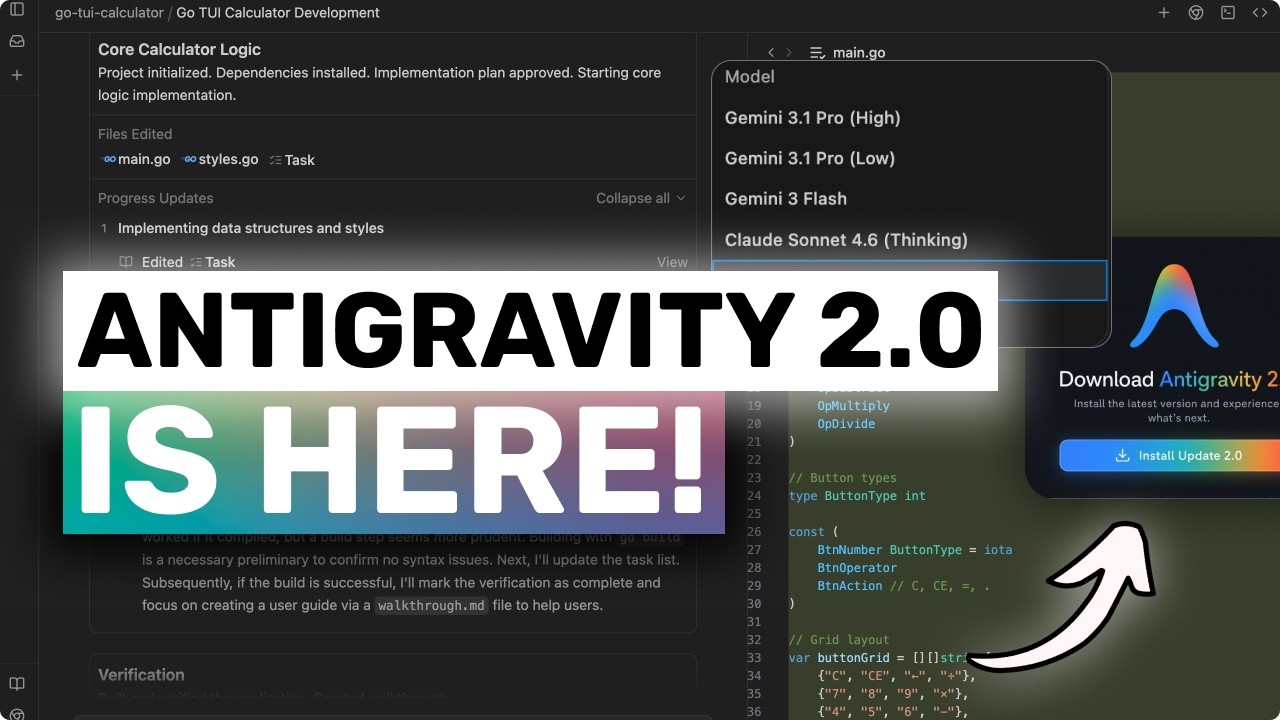
Task: Click code line OpDivide
Action: coord(846,423)
